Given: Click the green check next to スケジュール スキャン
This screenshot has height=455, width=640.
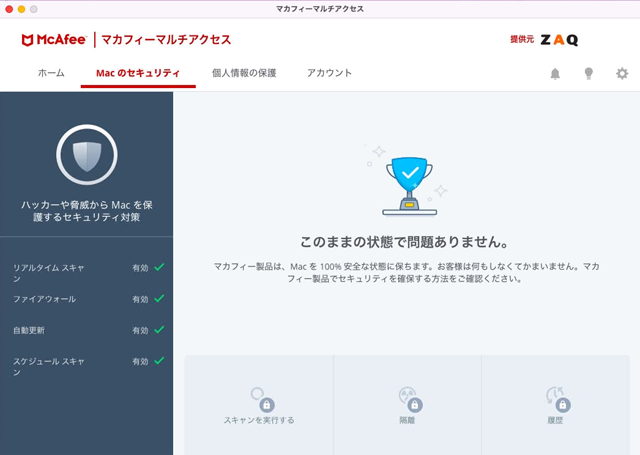Looking at the screenshot, I should (159, 360).
